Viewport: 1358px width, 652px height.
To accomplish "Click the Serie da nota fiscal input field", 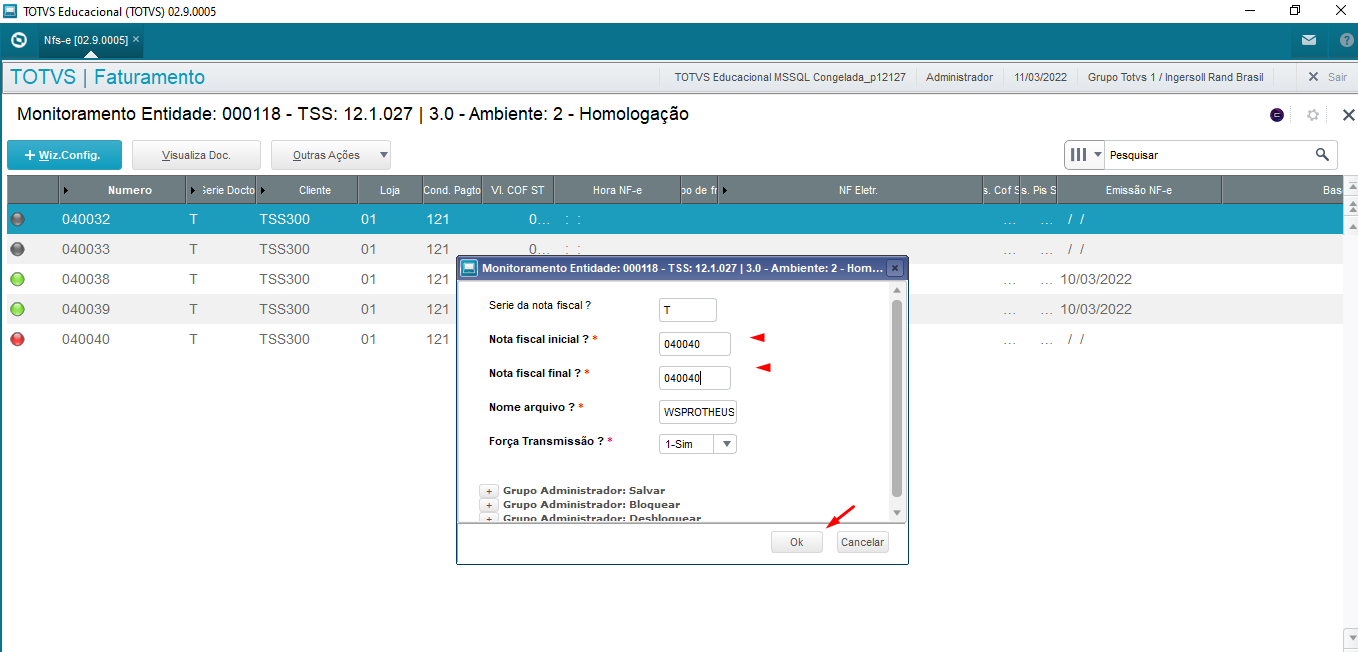I will [x=688, y=310].
